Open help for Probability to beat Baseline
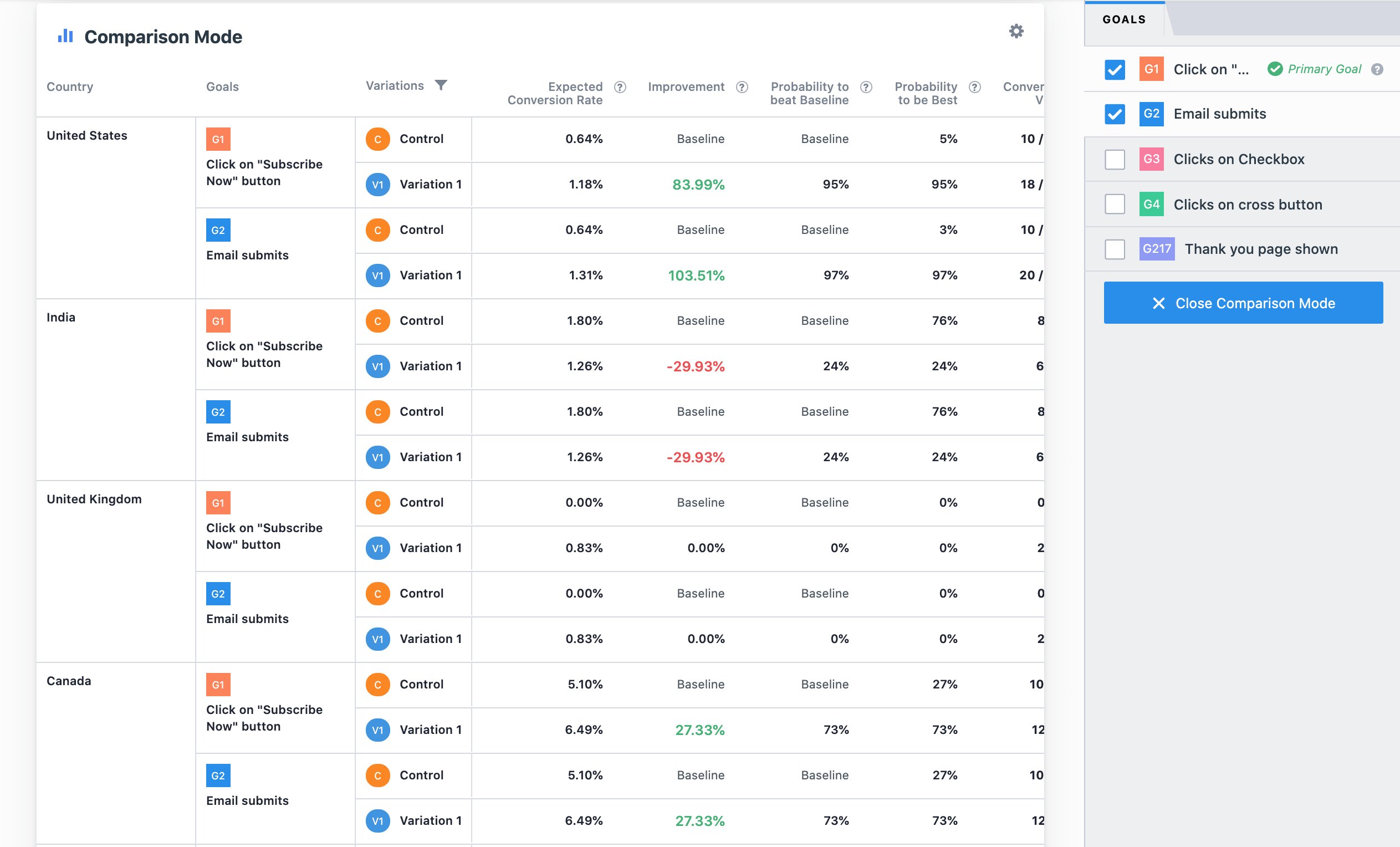1400x847 pixels. tap(866, 87)
